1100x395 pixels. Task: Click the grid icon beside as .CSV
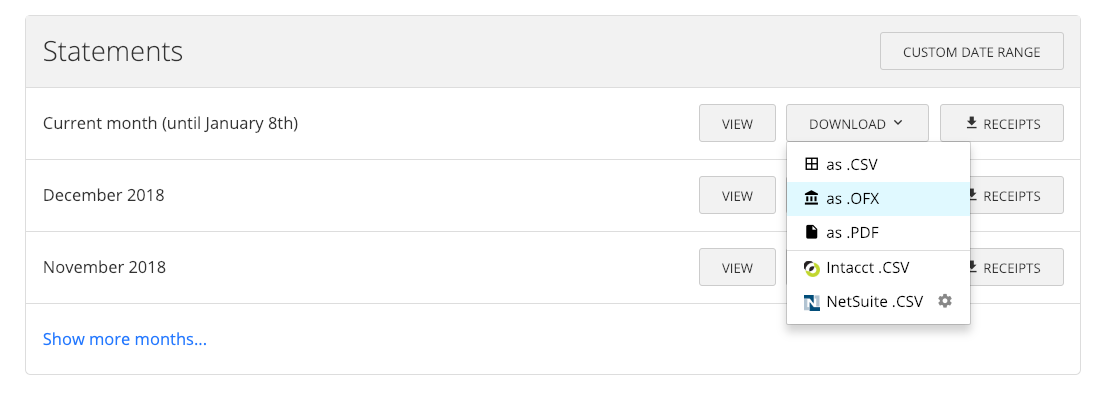point(811,164)
